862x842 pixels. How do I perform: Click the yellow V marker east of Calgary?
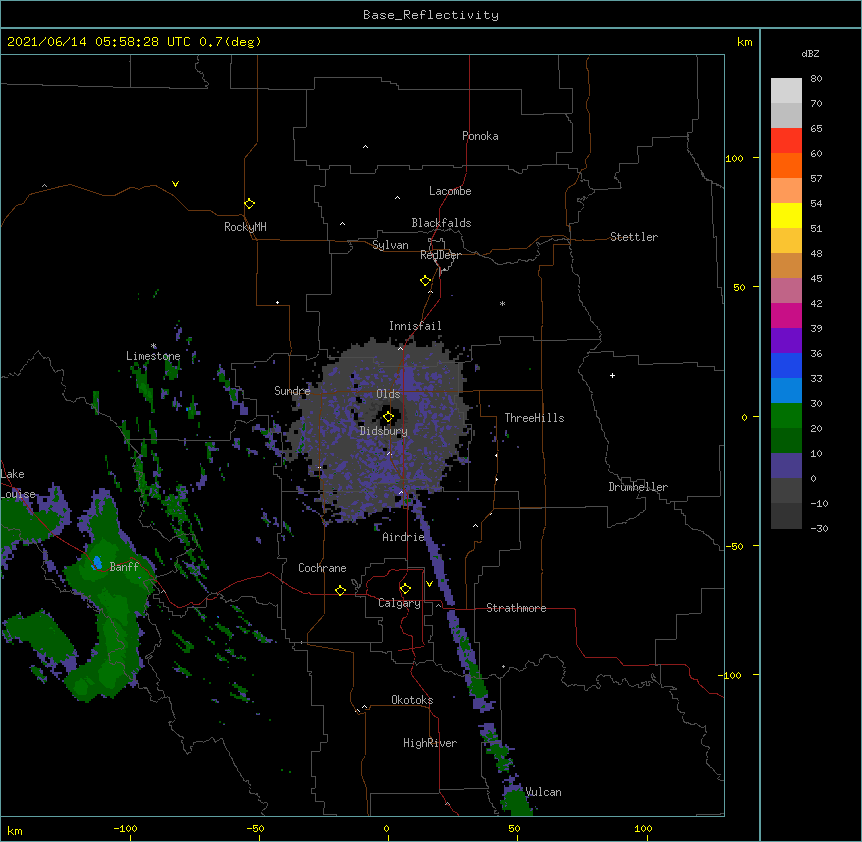point(429,584)
